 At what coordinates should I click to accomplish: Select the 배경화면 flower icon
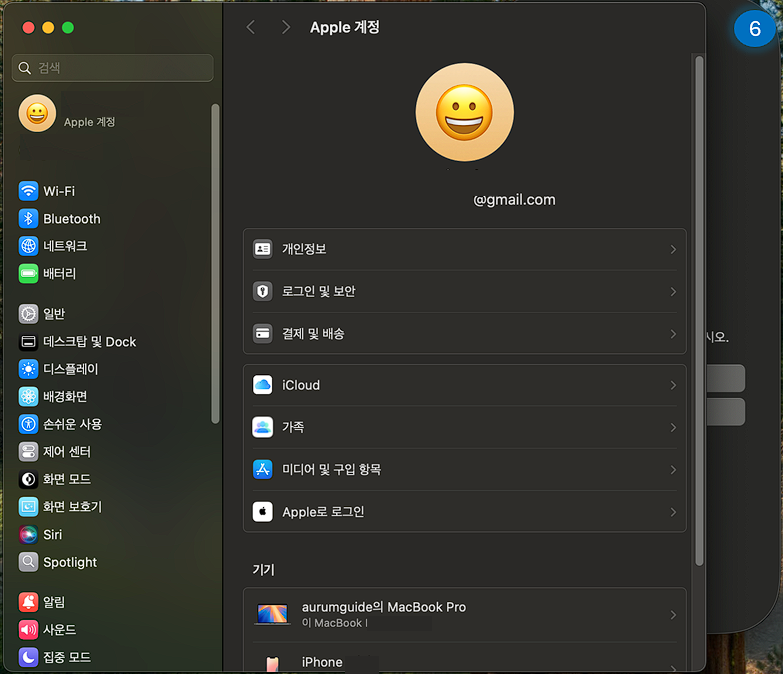coord(28,396)
